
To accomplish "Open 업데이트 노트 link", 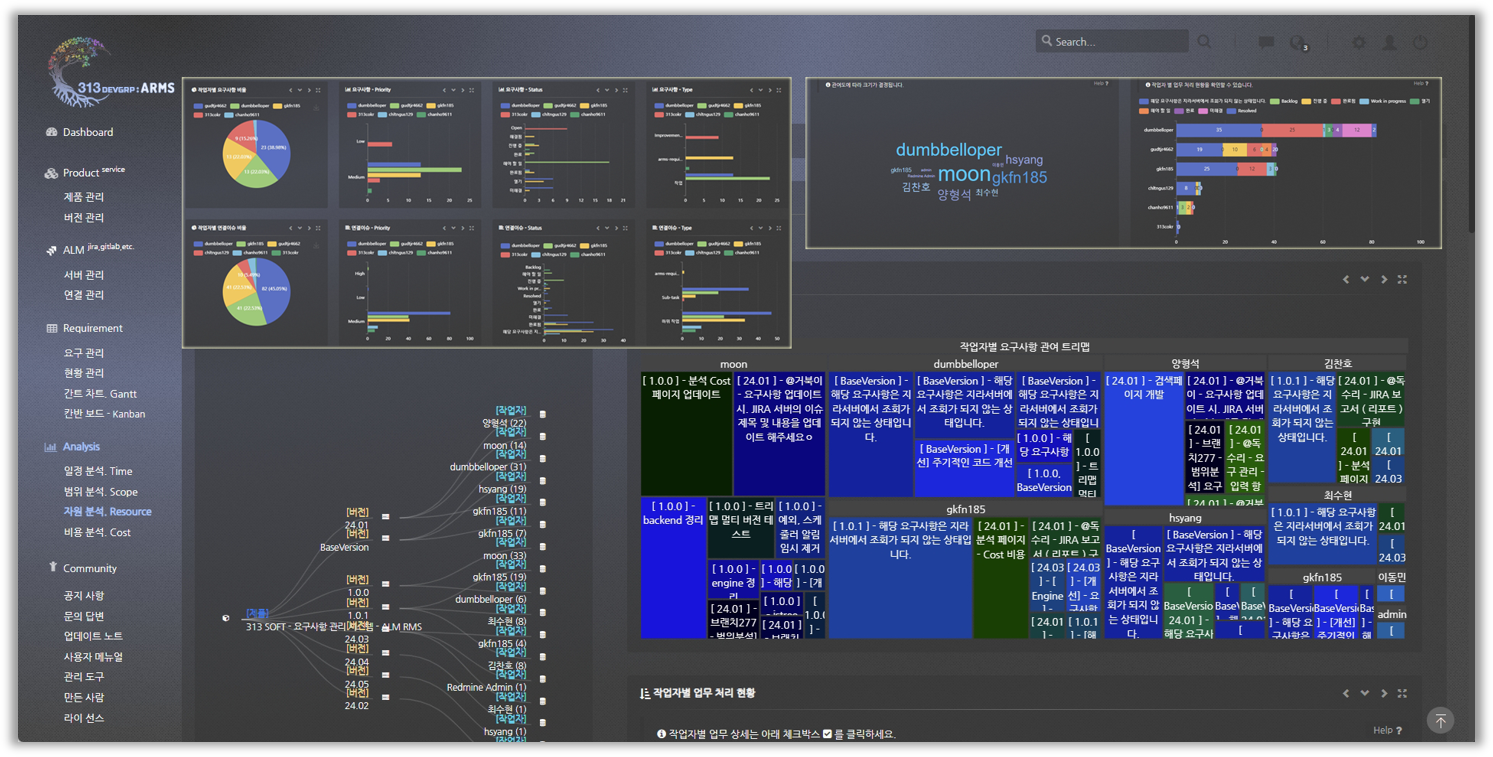I will (93, 637).
